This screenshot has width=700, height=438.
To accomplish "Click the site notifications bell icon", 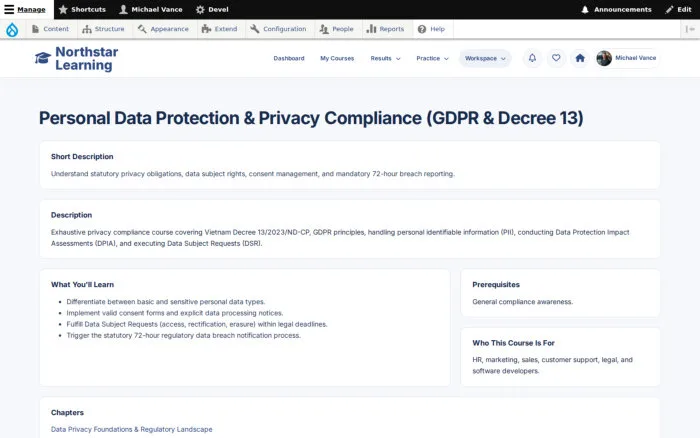I will (x=532, y=58).
